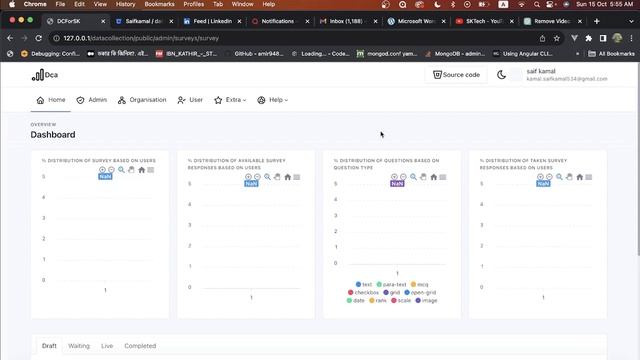The image size is (640, 360).
Task: Open the All Bookmarks folder
Action: click(611, 53)
